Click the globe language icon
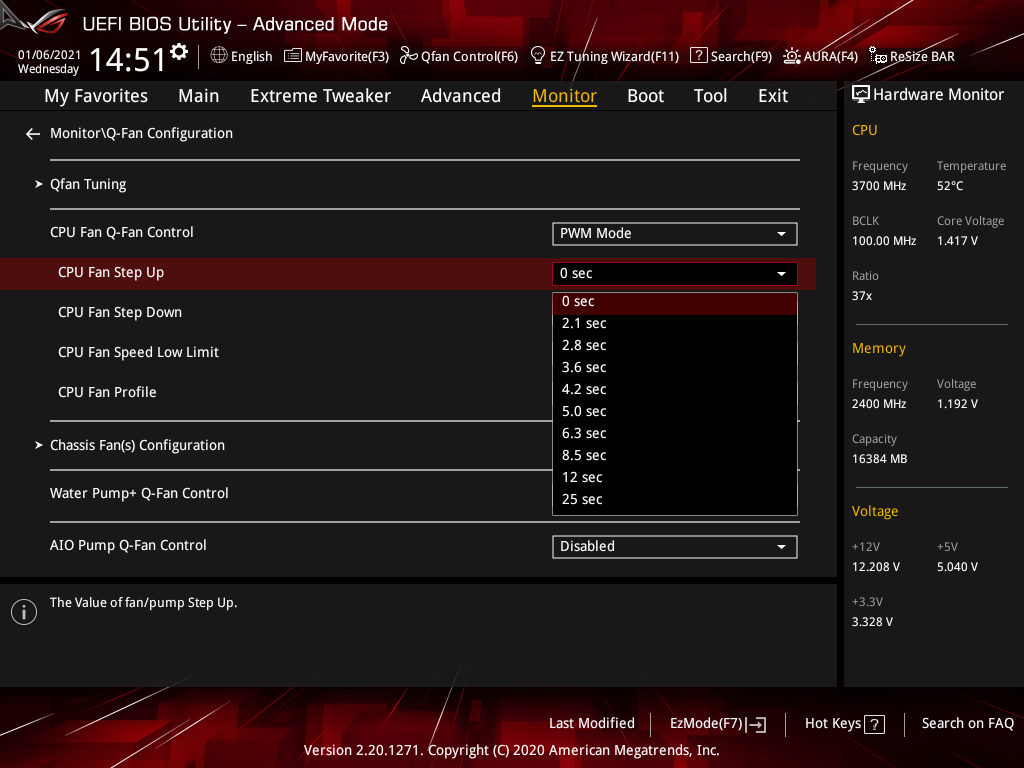 click(x=219, y=56)
